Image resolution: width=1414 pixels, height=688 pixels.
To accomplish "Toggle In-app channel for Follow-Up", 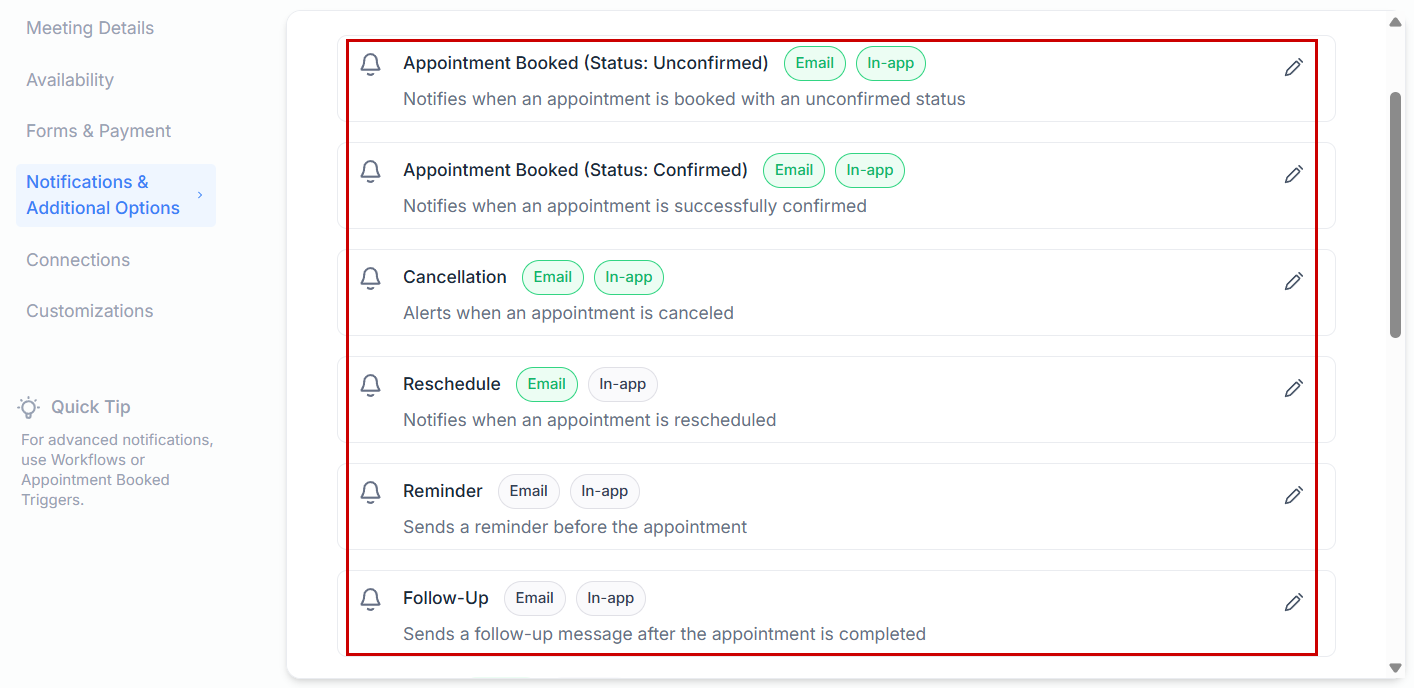I will click(610, 598).
